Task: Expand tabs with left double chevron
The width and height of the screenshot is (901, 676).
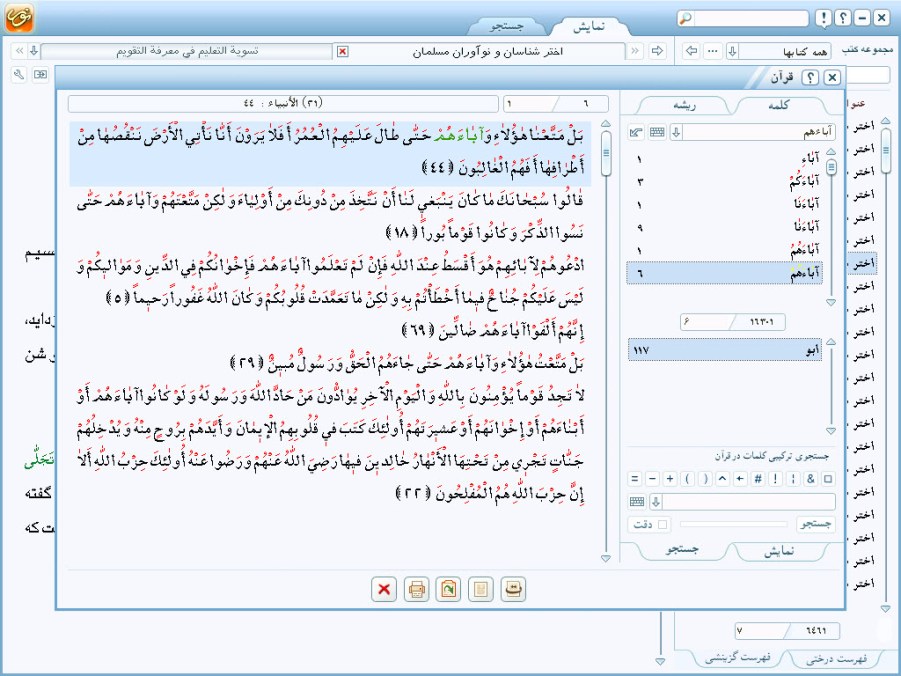Action: pyautogui.click(x=19, y=51)
